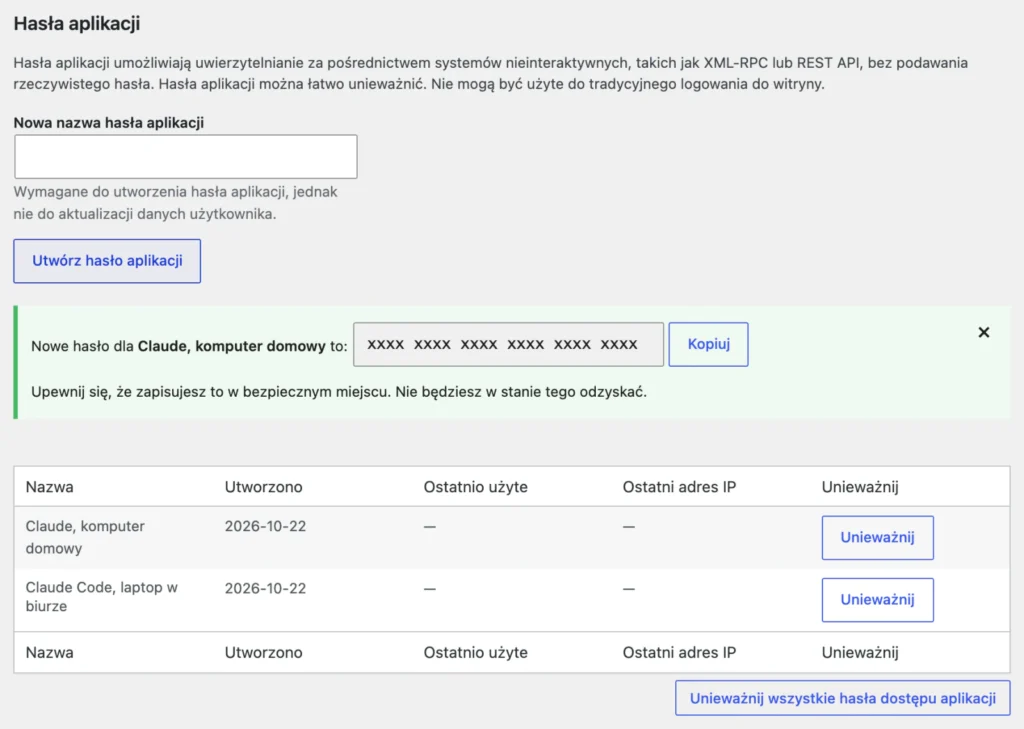This screenshot has width=1024, height=729.
Task: Click creation date of 'Claude Code, laptop' row
Action: pyautogui.click(x=265, y=588)
